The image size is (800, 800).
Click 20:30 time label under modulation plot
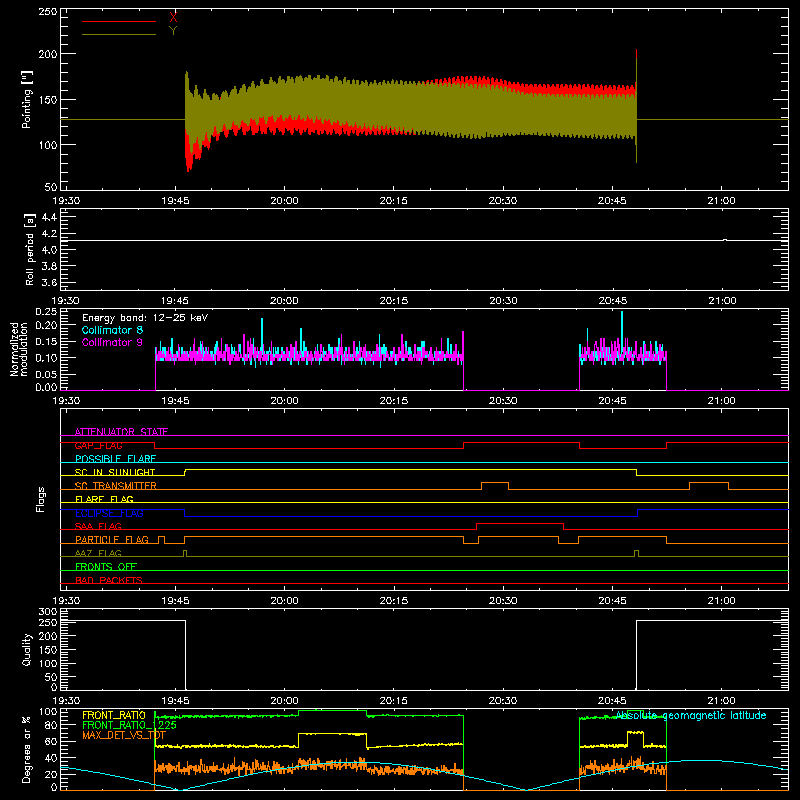click(503, 401)
